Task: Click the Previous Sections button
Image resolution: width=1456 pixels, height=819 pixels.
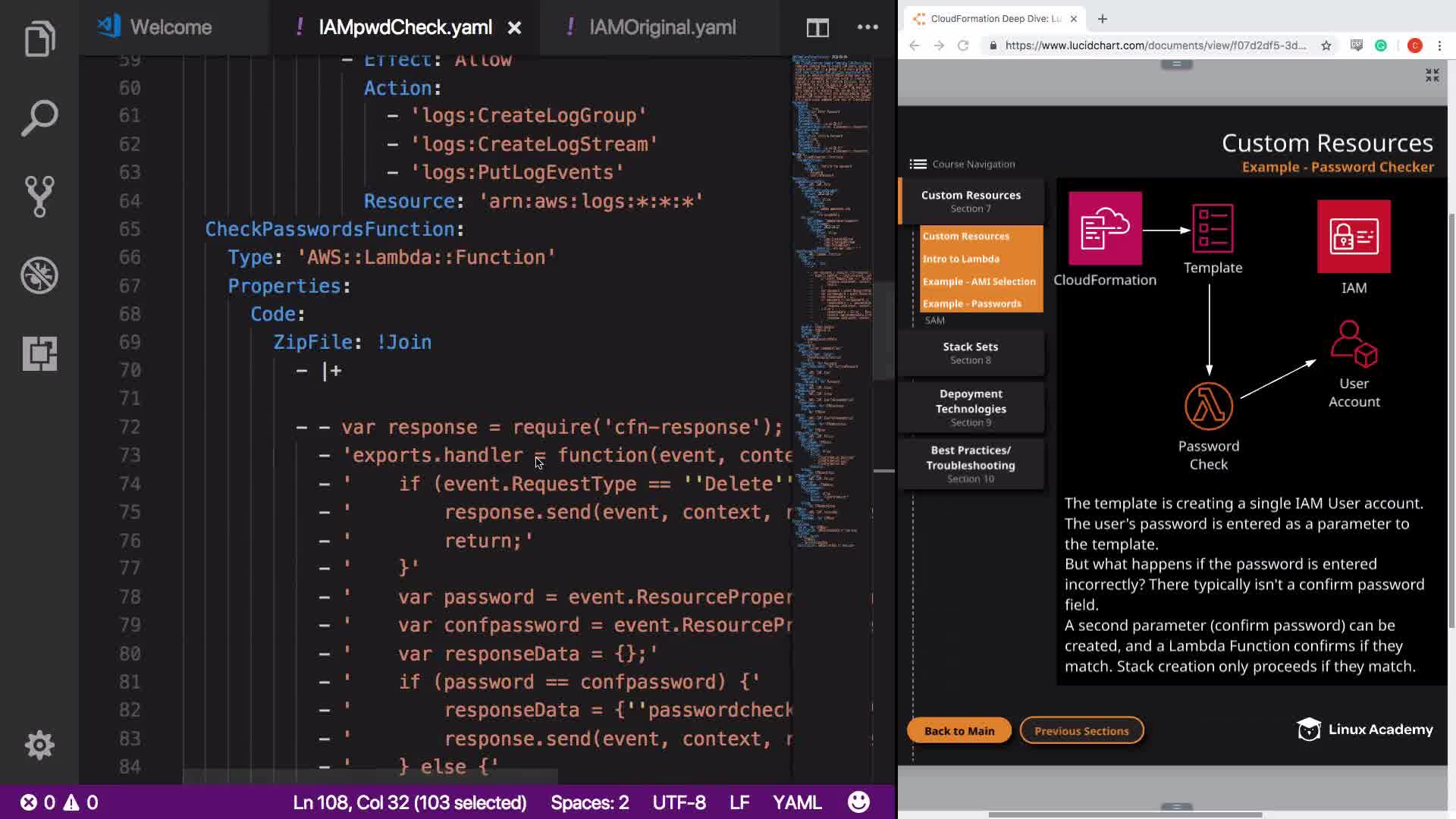Action: coord(1081,730)
